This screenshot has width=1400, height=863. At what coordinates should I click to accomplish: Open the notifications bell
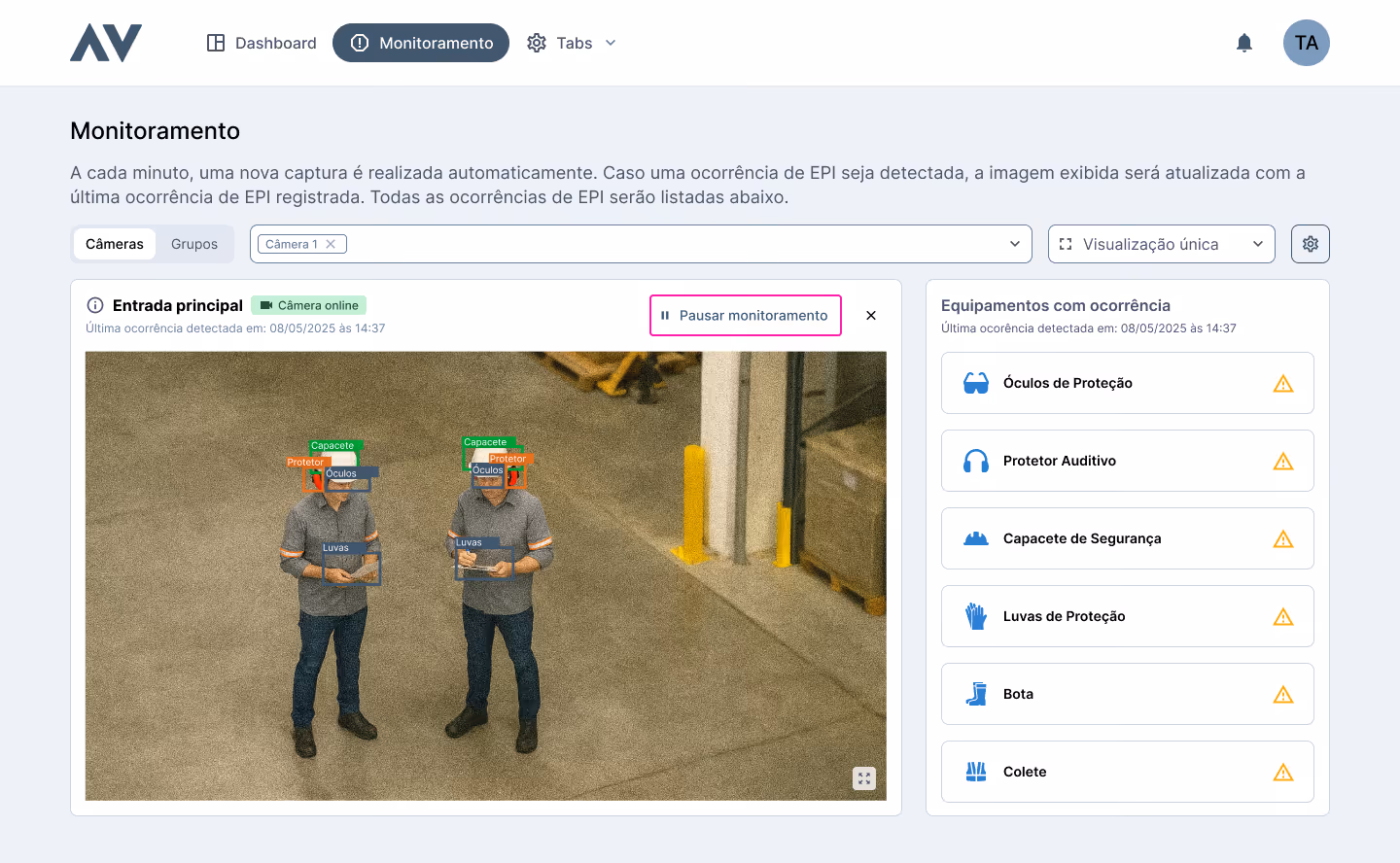click(x=1244, y=43)
